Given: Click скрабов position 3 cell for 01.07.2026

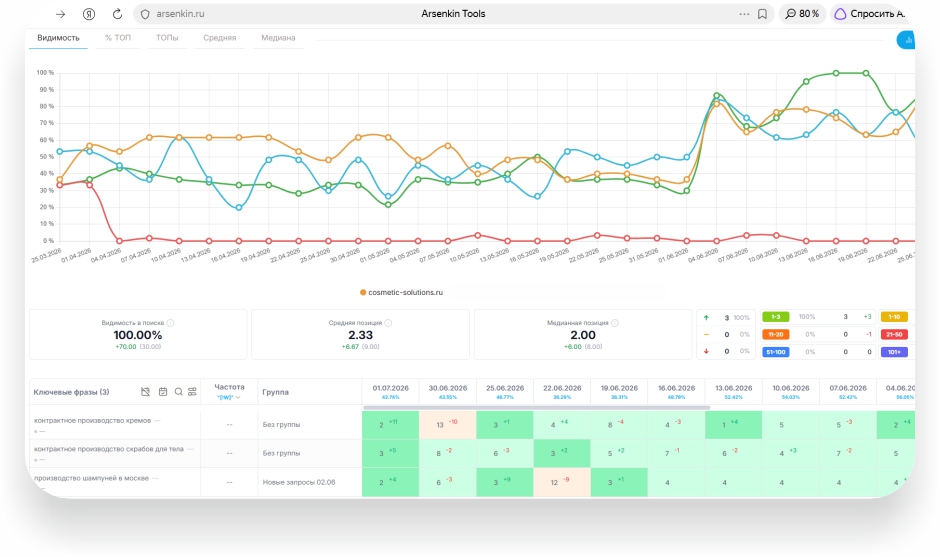Looking at the screenshot, I should coord(390,453).
